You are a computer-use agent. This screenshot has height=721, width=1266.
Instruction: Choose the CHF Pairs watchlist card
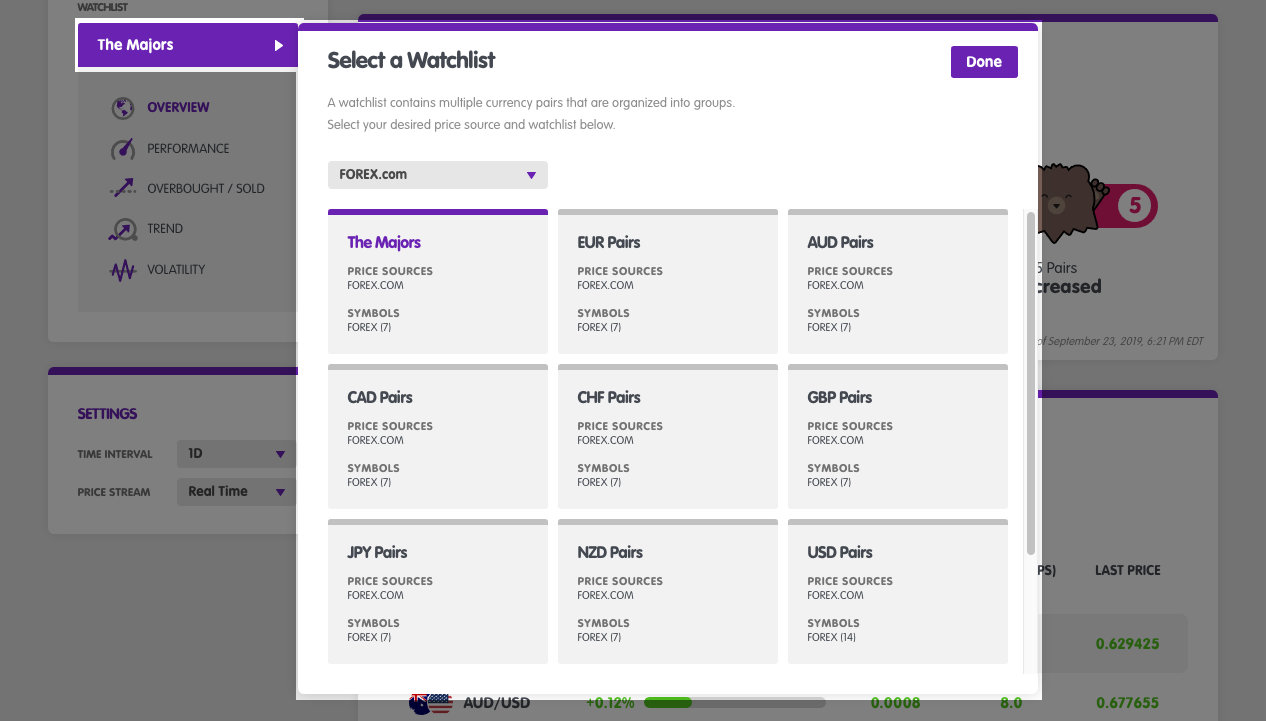pos(668,436)
